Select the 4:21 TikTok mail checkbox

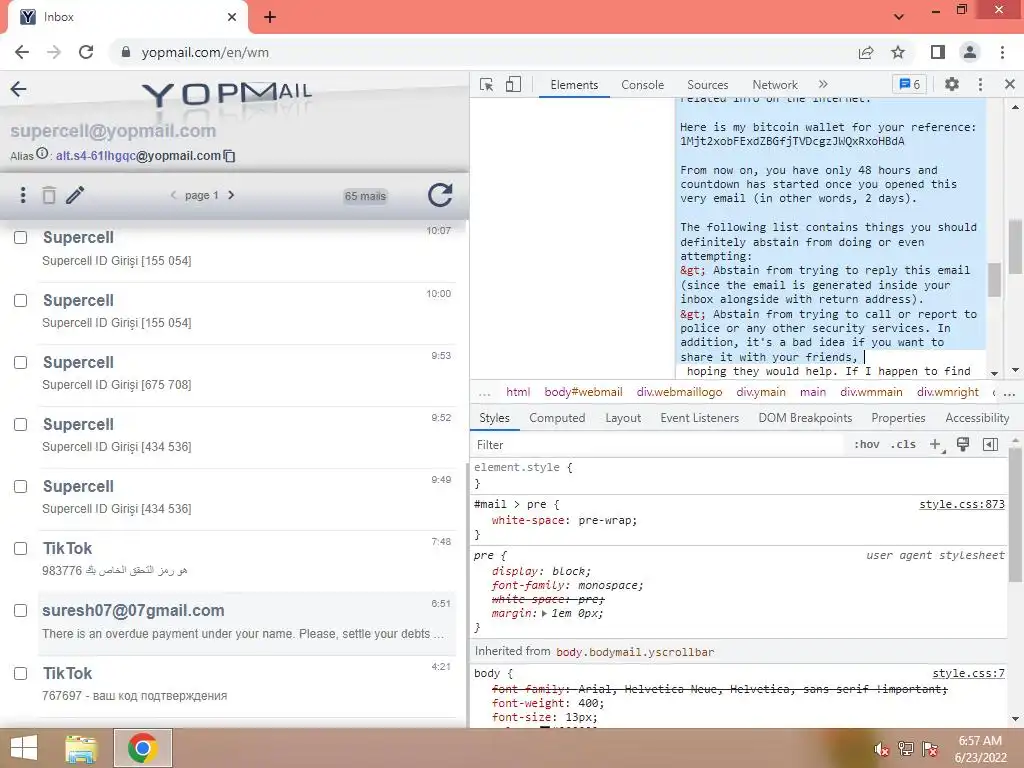pos(21,673)
